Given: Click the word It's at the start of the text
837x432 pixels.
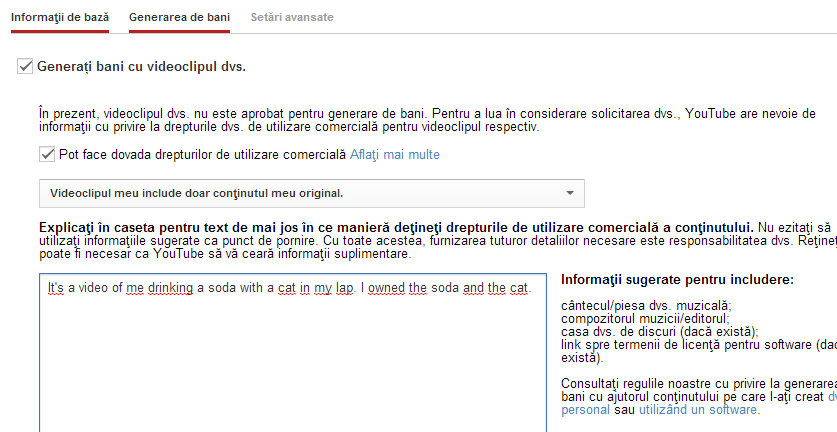Looking at the screenshot, I should point(56,288).
